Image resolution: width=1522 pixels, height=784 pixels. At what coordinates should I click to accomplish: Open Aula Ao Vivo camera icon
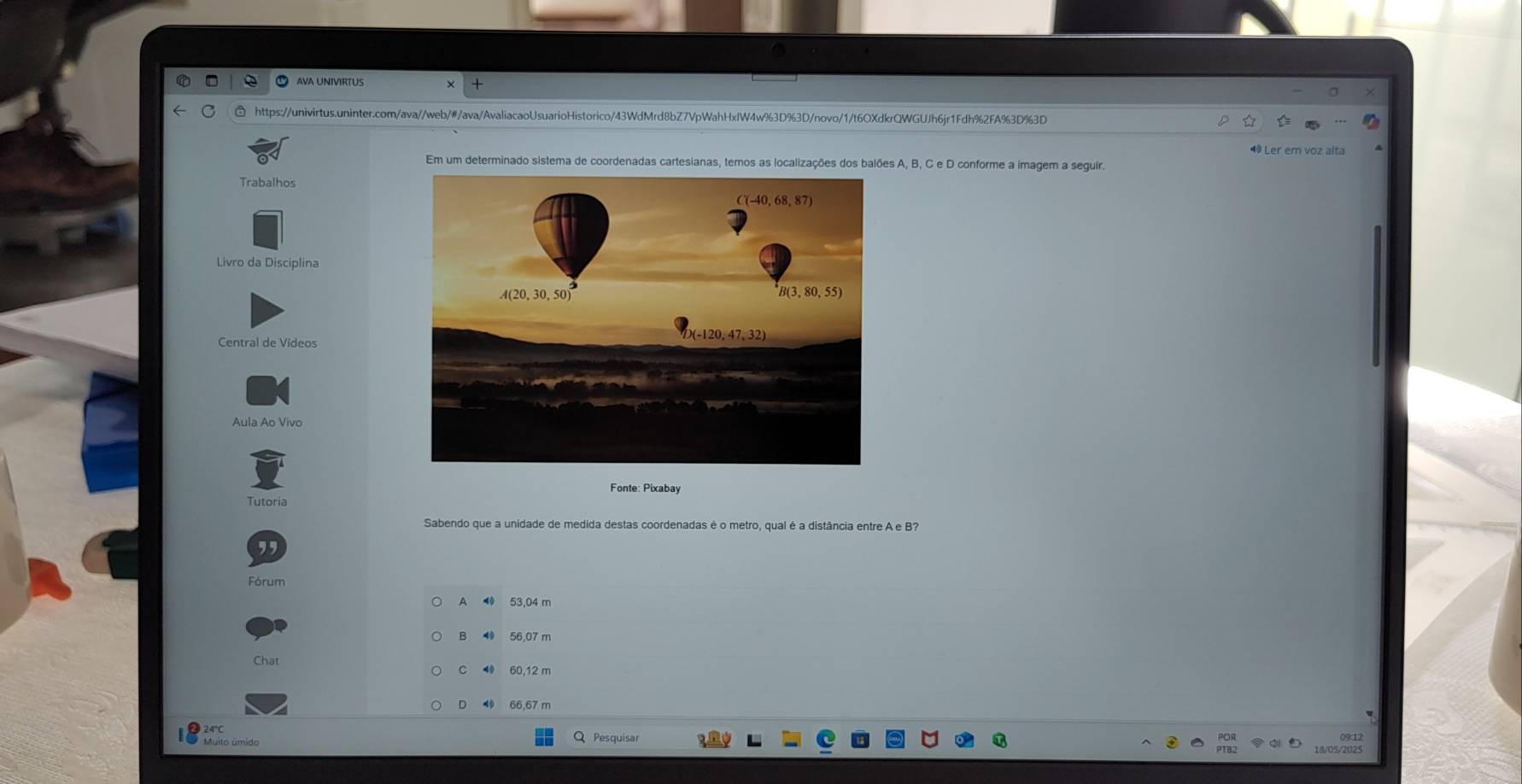click(267, 390)
